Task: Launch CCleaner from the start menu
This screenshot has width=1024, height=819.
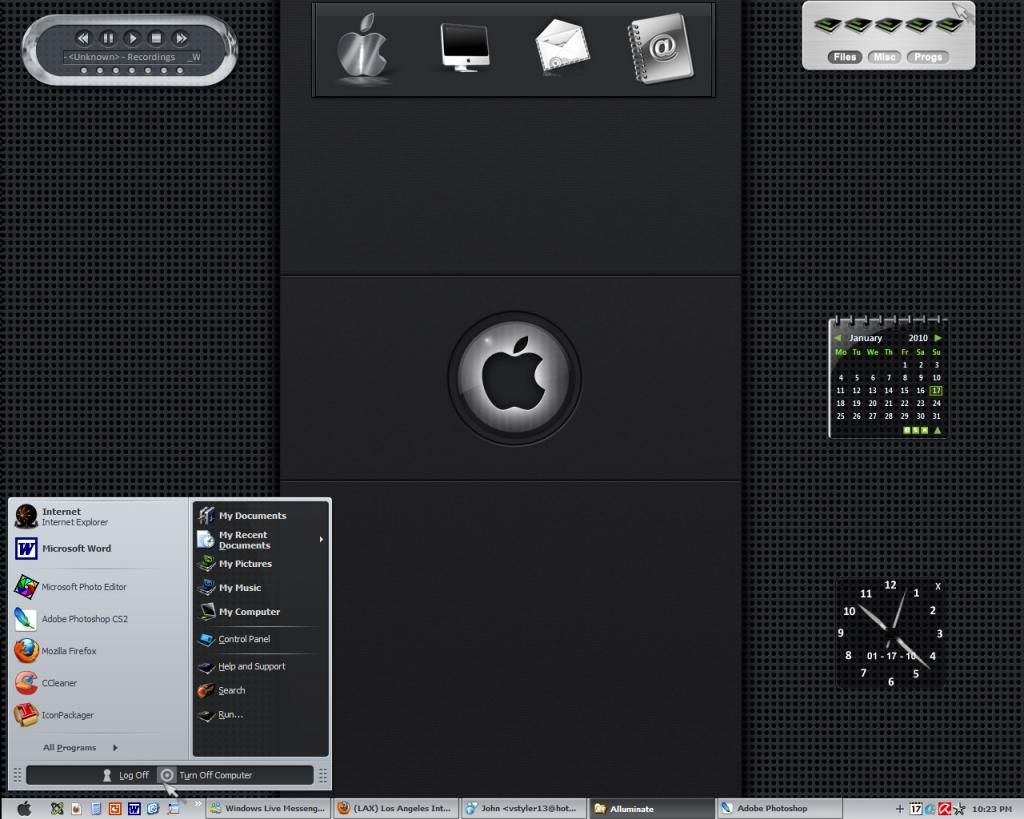Action: coord(98,682)
